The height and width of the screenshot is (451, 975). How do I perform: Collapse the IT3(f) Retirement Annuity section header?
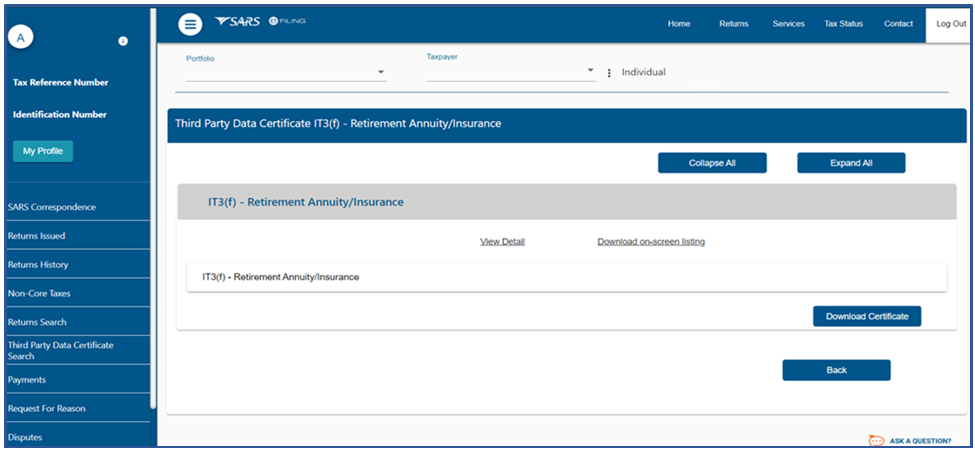pyautogui.click(x=566, y=202)
